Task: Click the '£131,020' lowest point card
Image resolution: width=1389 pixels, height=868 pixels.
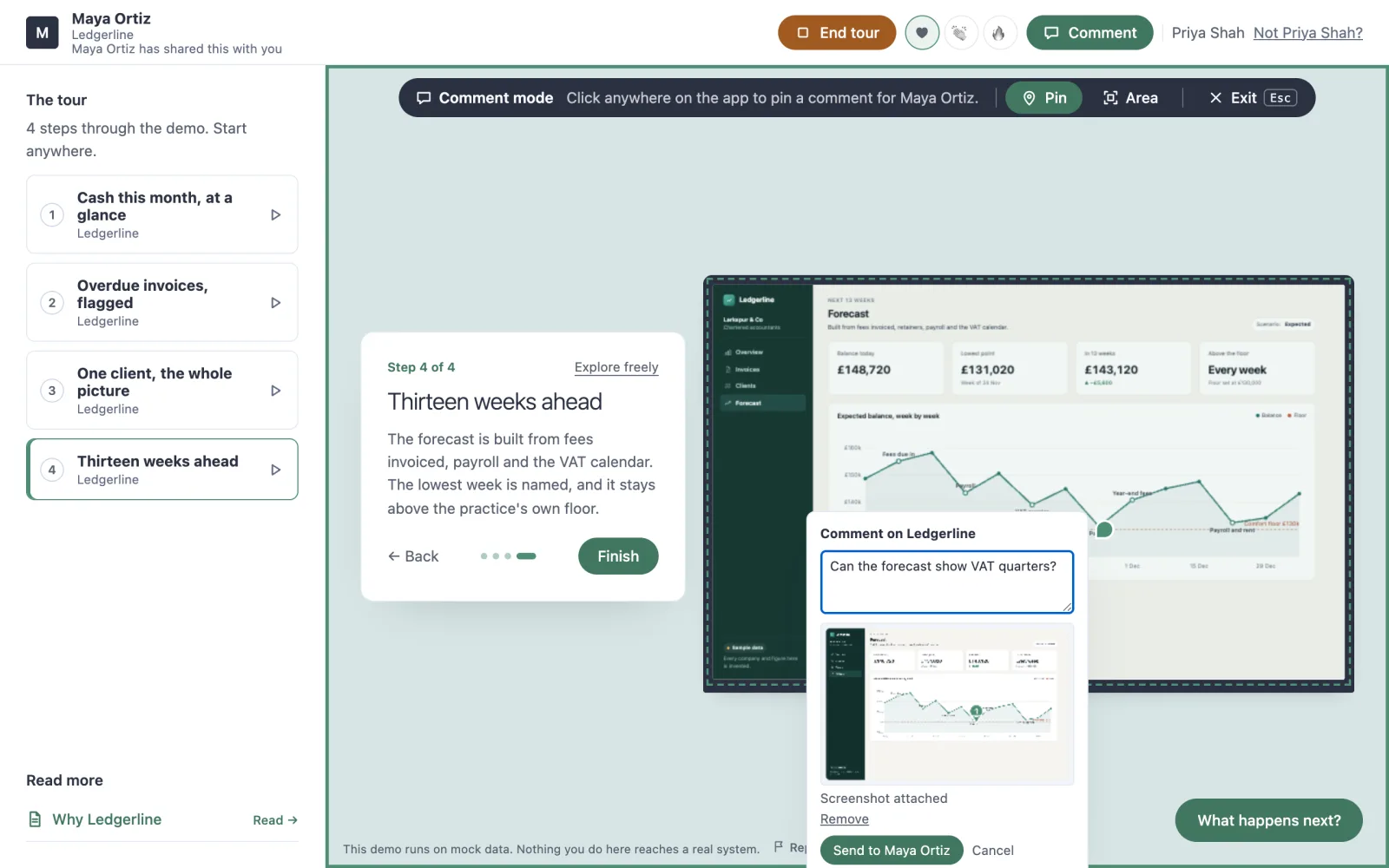Action: (1009, 368)
